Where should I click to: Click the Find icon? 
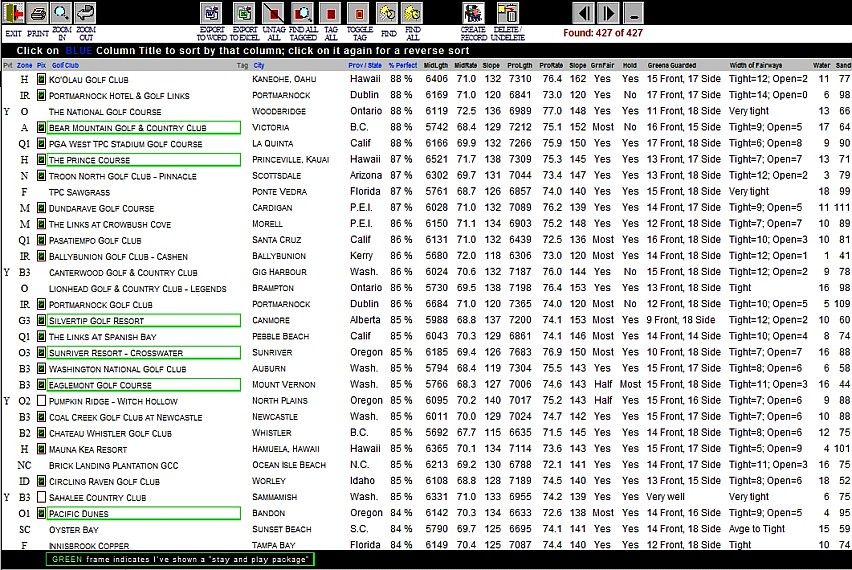click(387, 13)
